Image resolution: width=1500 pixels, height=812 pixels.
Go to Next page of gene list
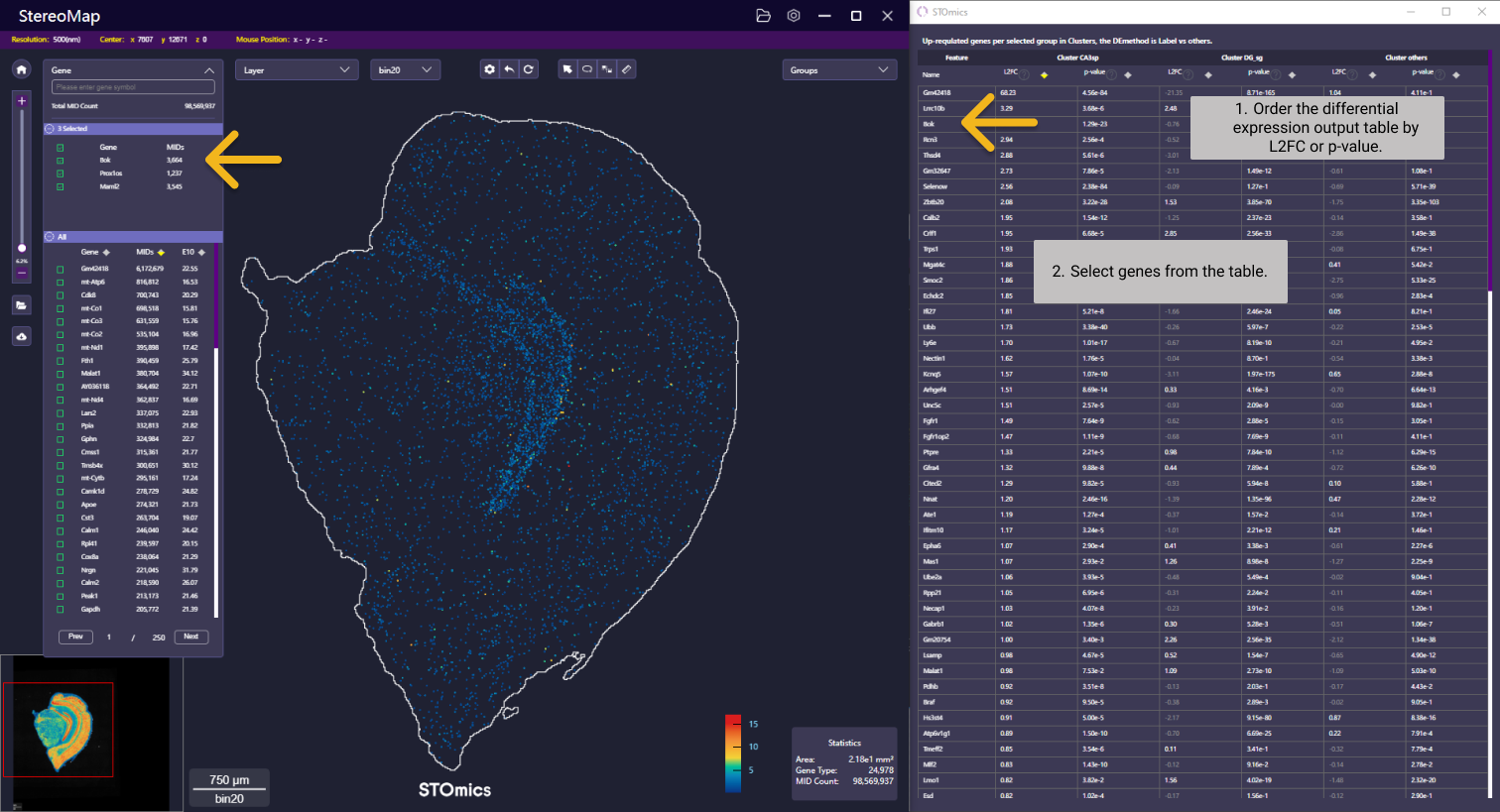pos(191,637)
